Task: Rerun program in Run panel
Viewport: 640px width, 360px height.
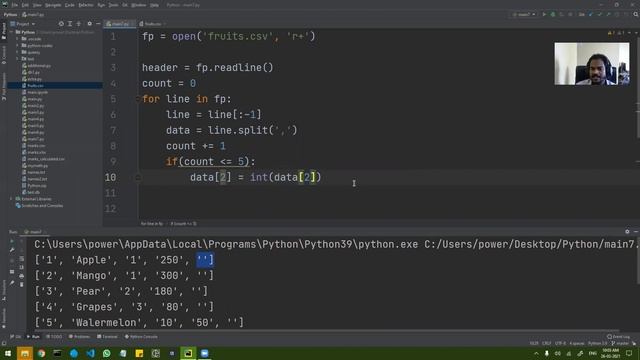Action: pyautogui.click(x=12, y=241)
